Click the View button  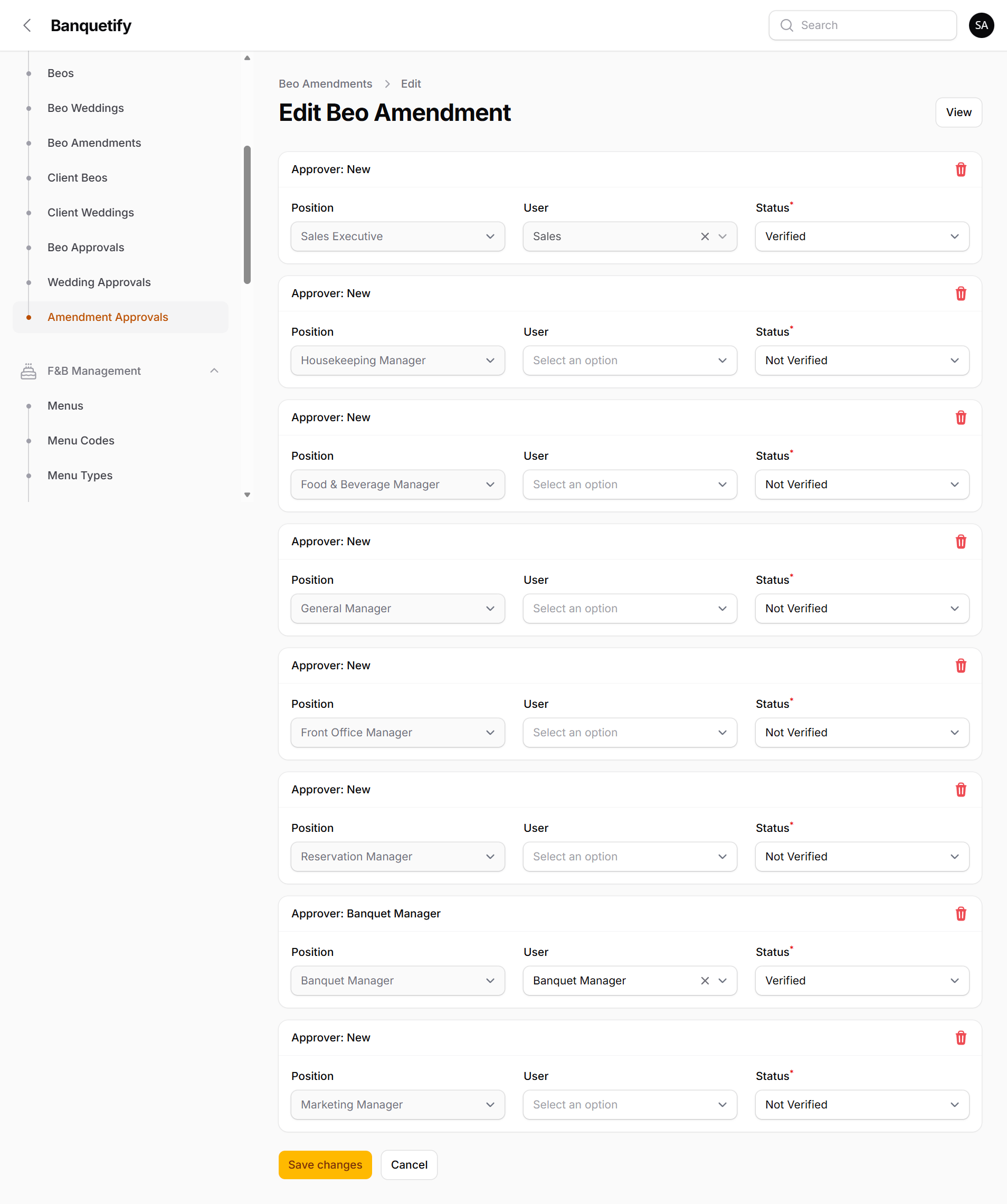(x=958, y=112)
